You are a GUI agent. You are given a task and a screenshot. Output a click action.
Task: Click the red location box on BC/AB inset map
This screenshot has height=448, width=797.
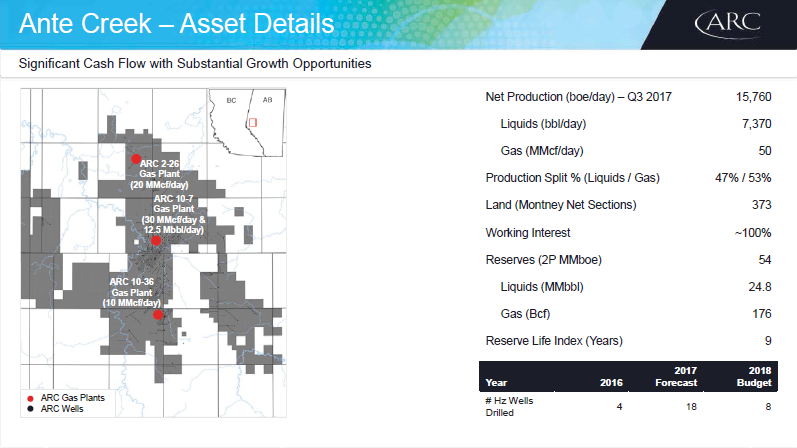[253, 123]
